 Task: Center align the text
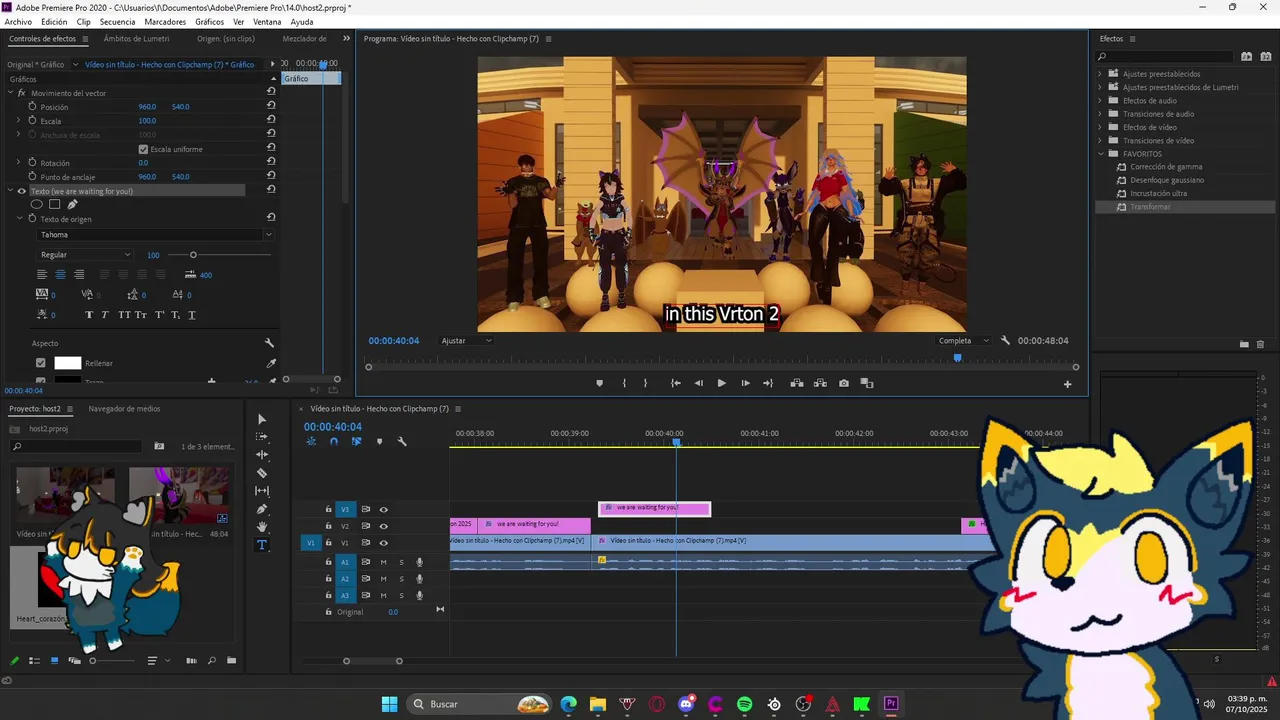click(60, 275)
